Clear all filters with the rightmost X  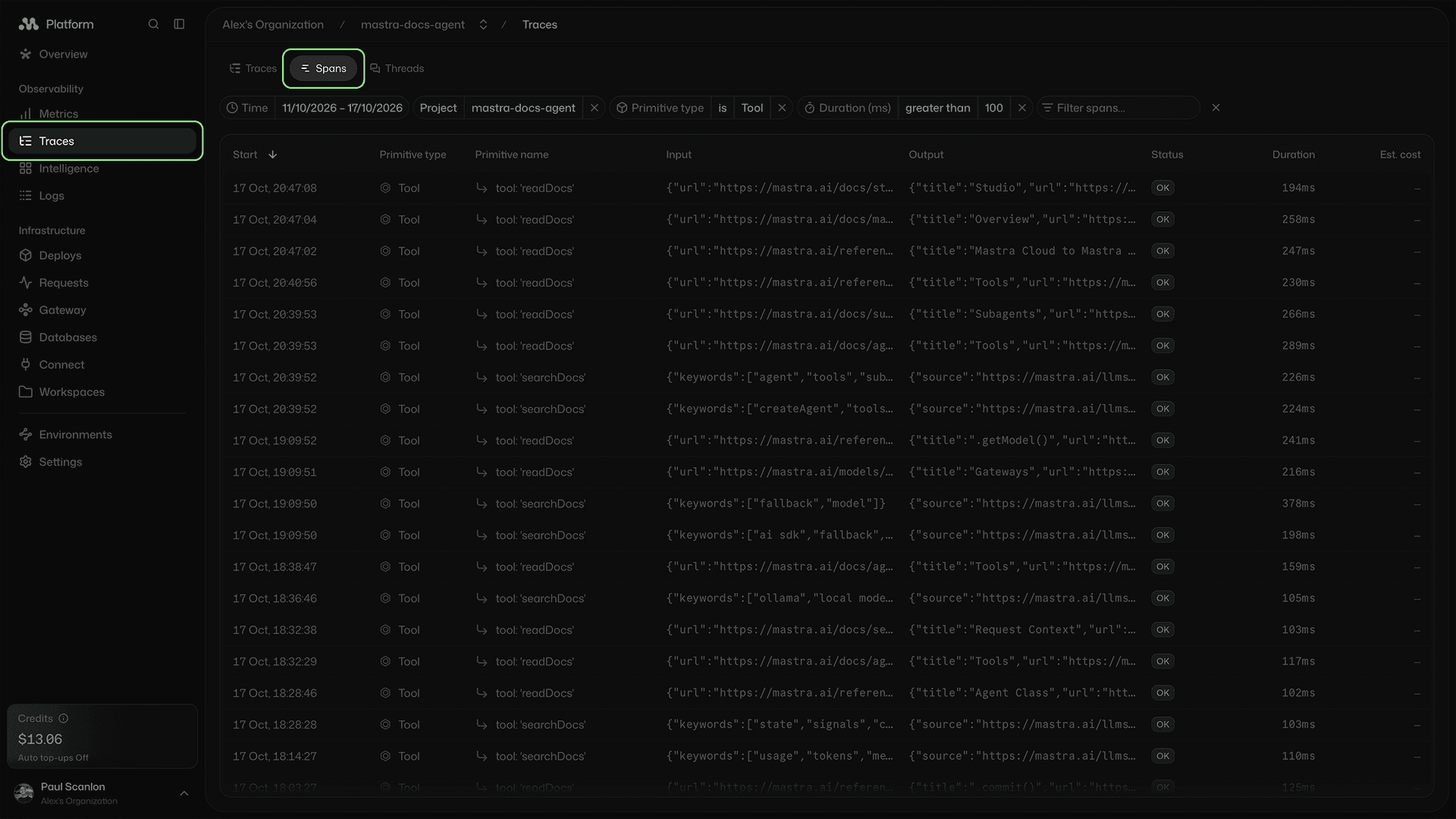pos(1216,108)
